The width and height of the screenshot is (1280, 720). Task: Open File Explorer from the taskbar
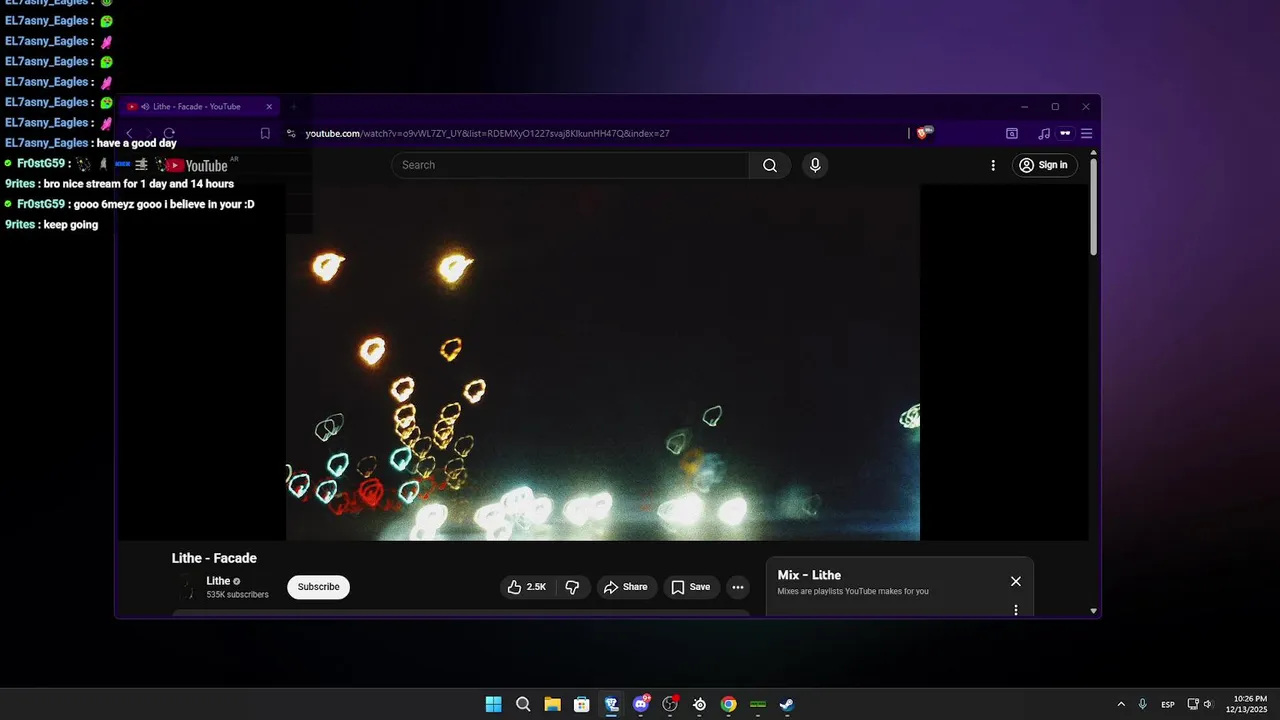coord(552,704)
